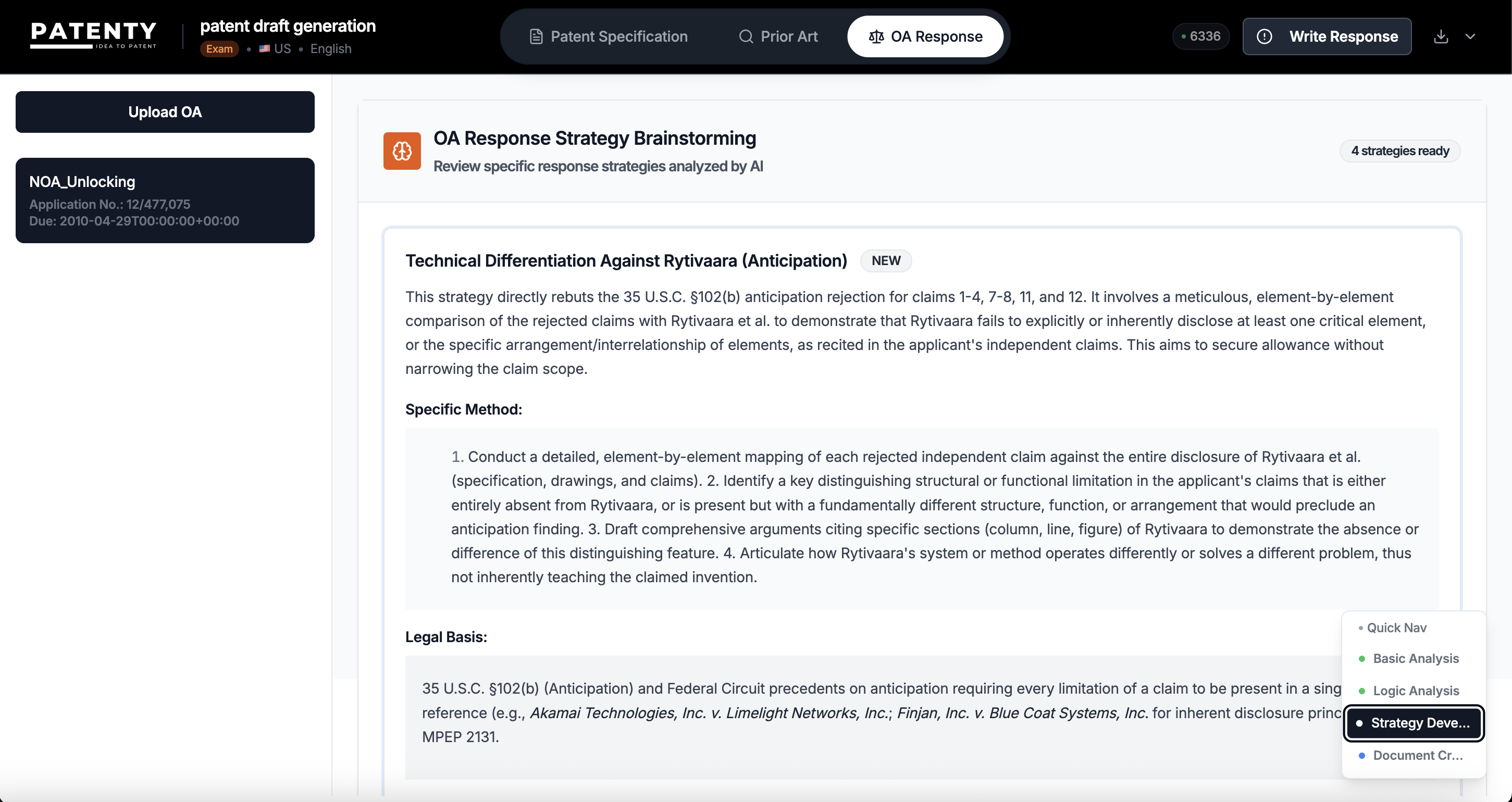Select the NOA_Unlocking office action card
The image size is (1512, 802).
pyautogui.click(x=165, y=200)
